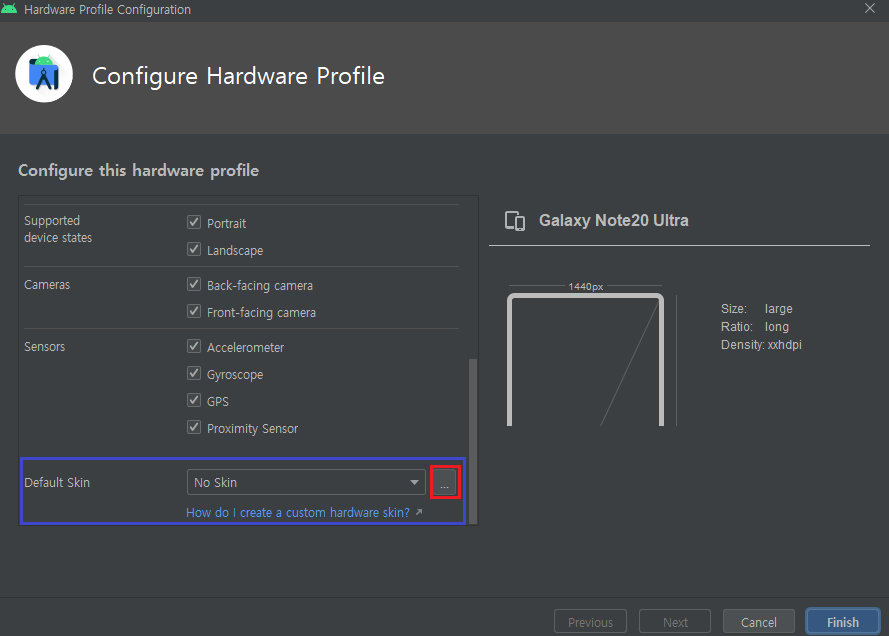Open the custom hardware skin help link

point(304,512)
